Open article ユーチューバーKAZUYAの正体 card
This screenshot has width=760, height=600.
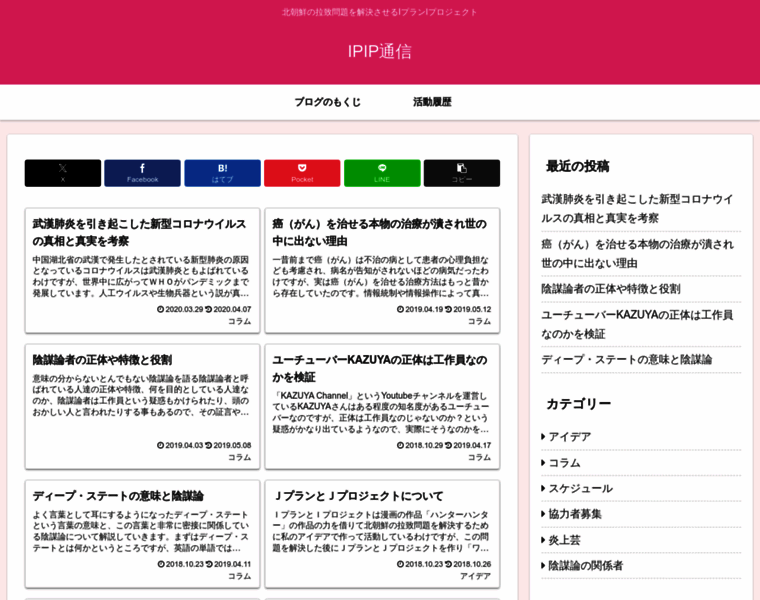(382, 407)
